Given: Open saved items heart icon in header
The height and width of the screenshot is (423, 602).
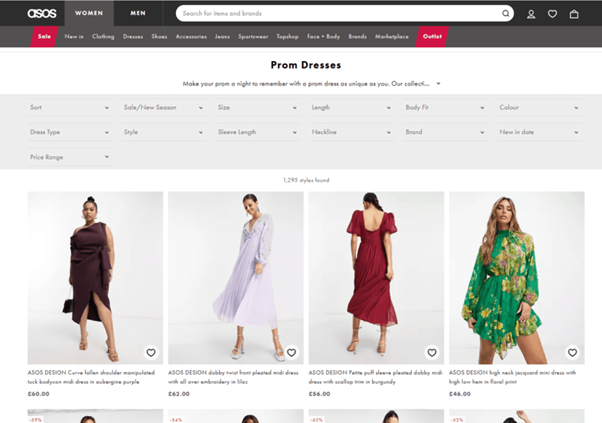Looking at the screenshot, I should point(552,14).
